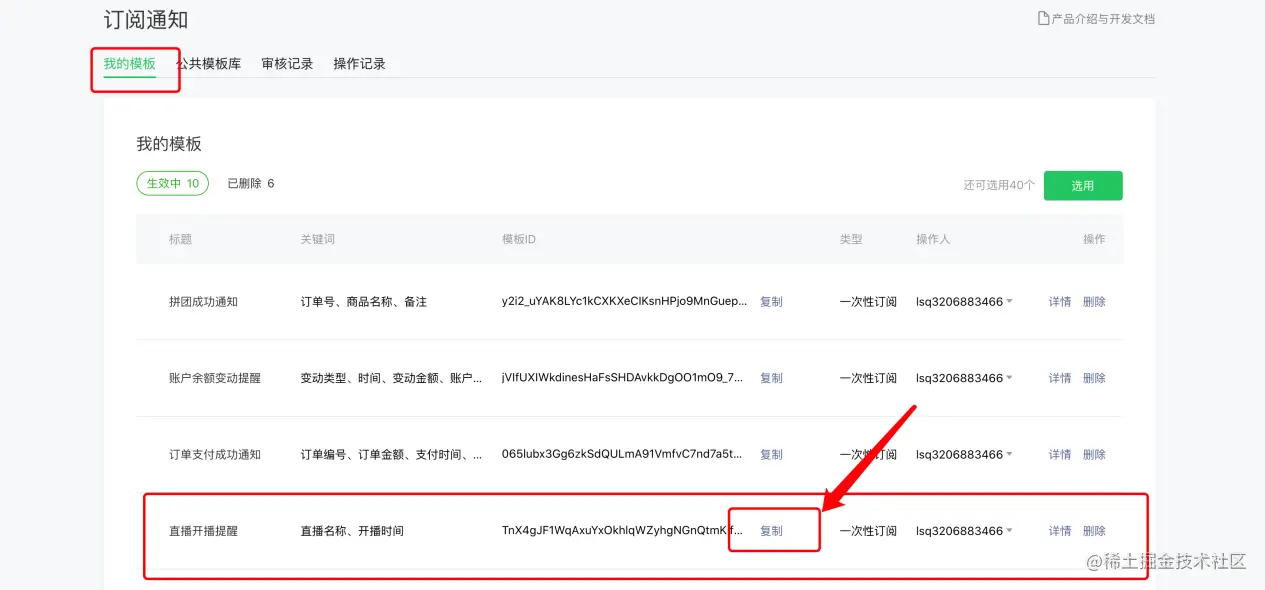
Task: Open the 我的模板 tab
Action: (x=130, y=64)
